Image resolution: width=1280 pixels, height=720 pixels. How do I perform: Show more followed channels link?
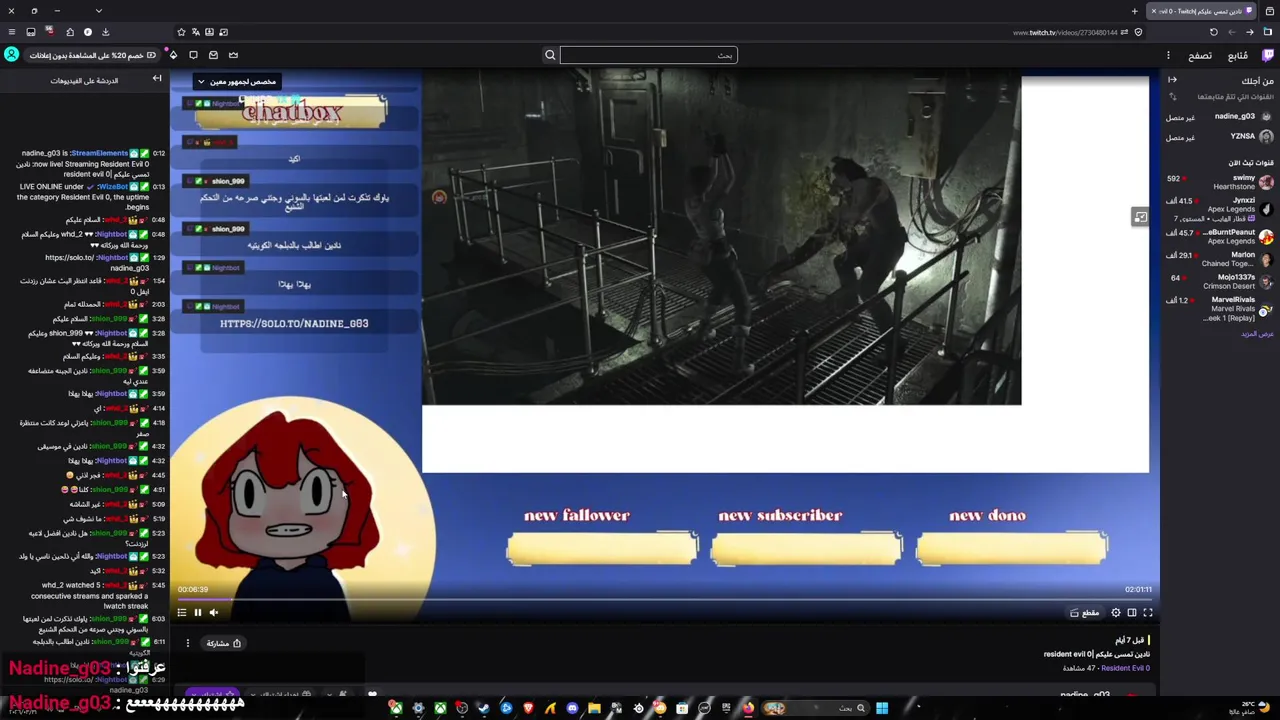1257,334
